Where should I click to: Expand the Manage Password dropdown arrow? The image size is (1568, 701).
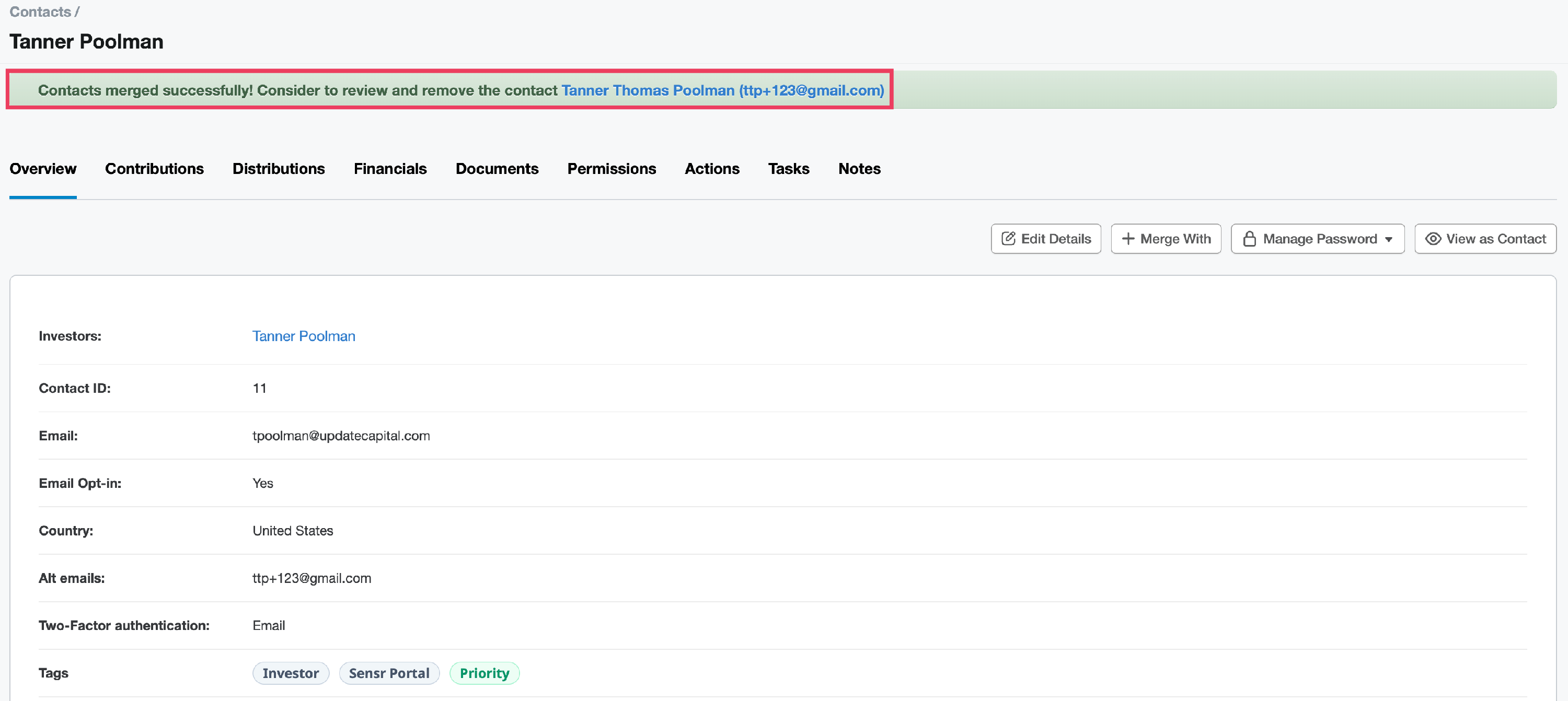[1388, 239]
